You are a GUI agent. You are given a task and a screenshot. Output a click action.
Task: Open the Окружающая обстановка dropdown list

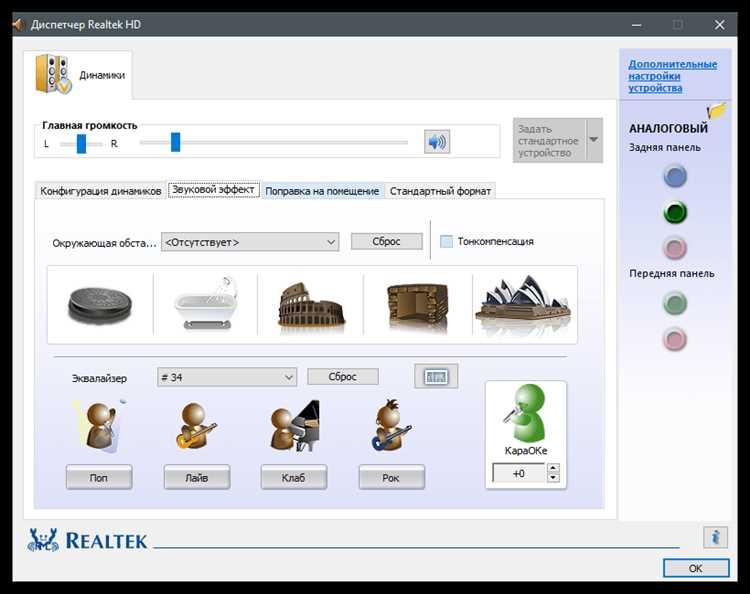[250, 242]
